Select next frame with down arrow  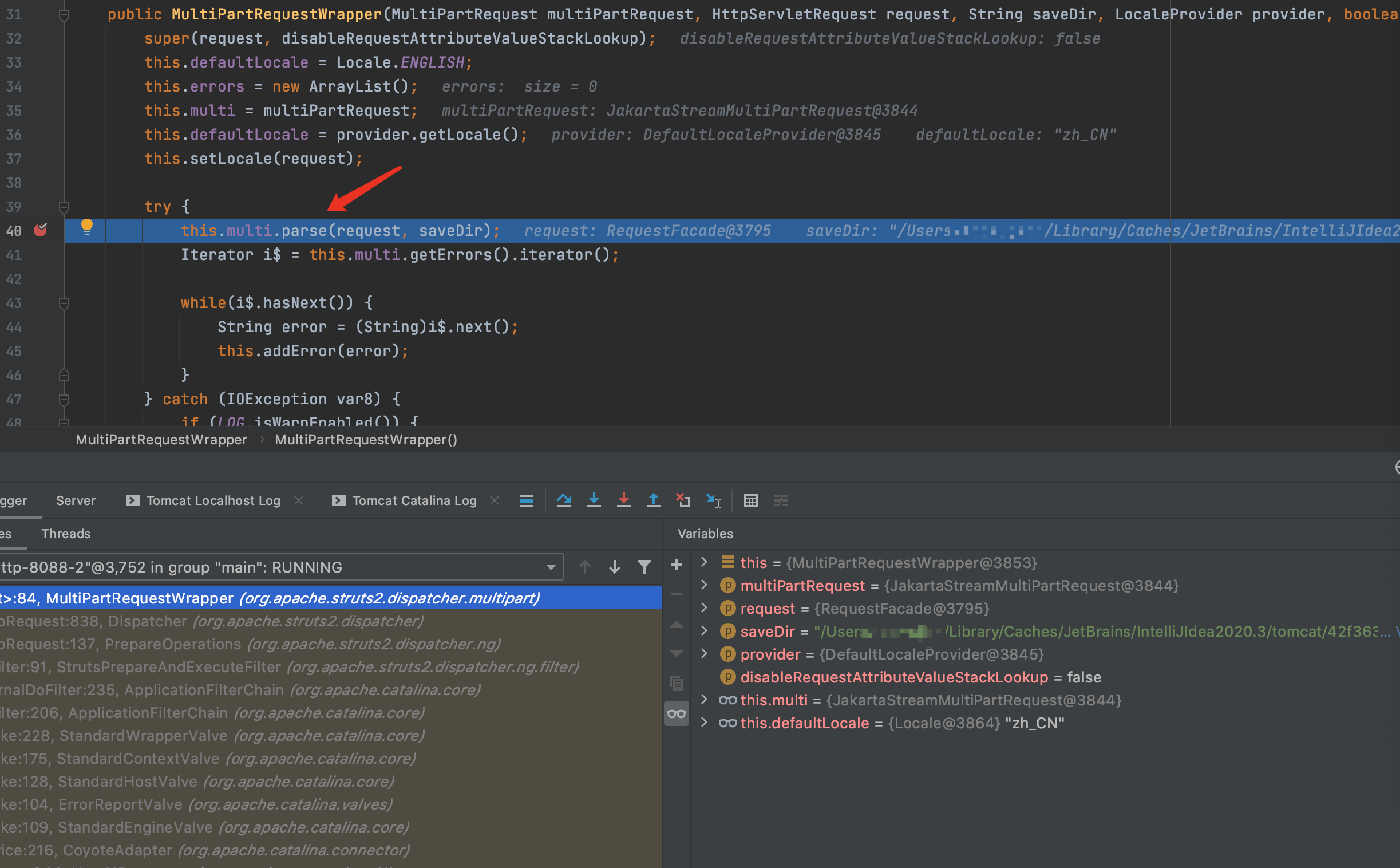(615, 567)
